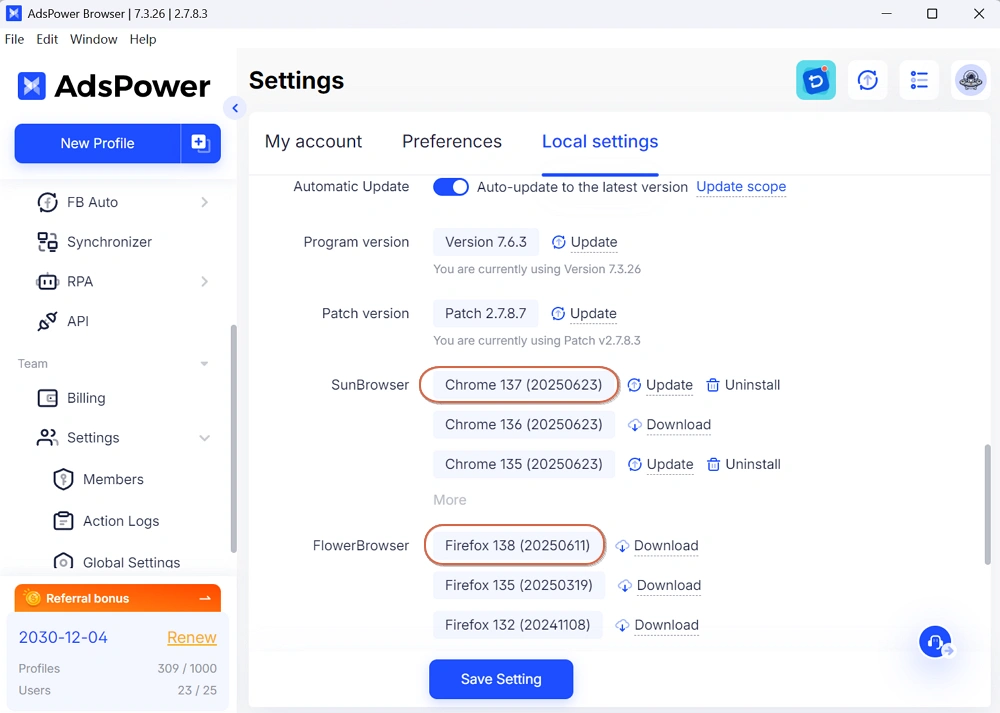This screenshot has width=1000, height=713.
Task: Click the settings panel vertical scrollbar
Action: coord(988,504)
